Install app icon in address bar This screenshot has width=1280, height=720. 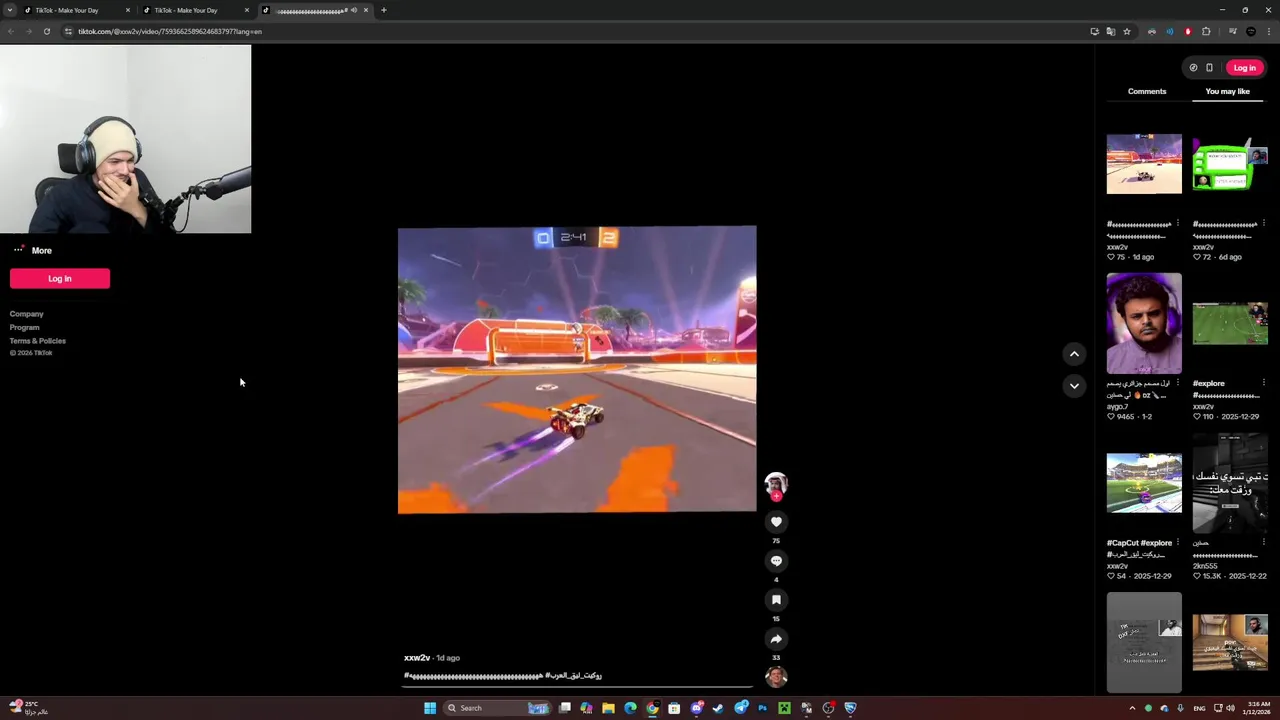coord(1094,31)
